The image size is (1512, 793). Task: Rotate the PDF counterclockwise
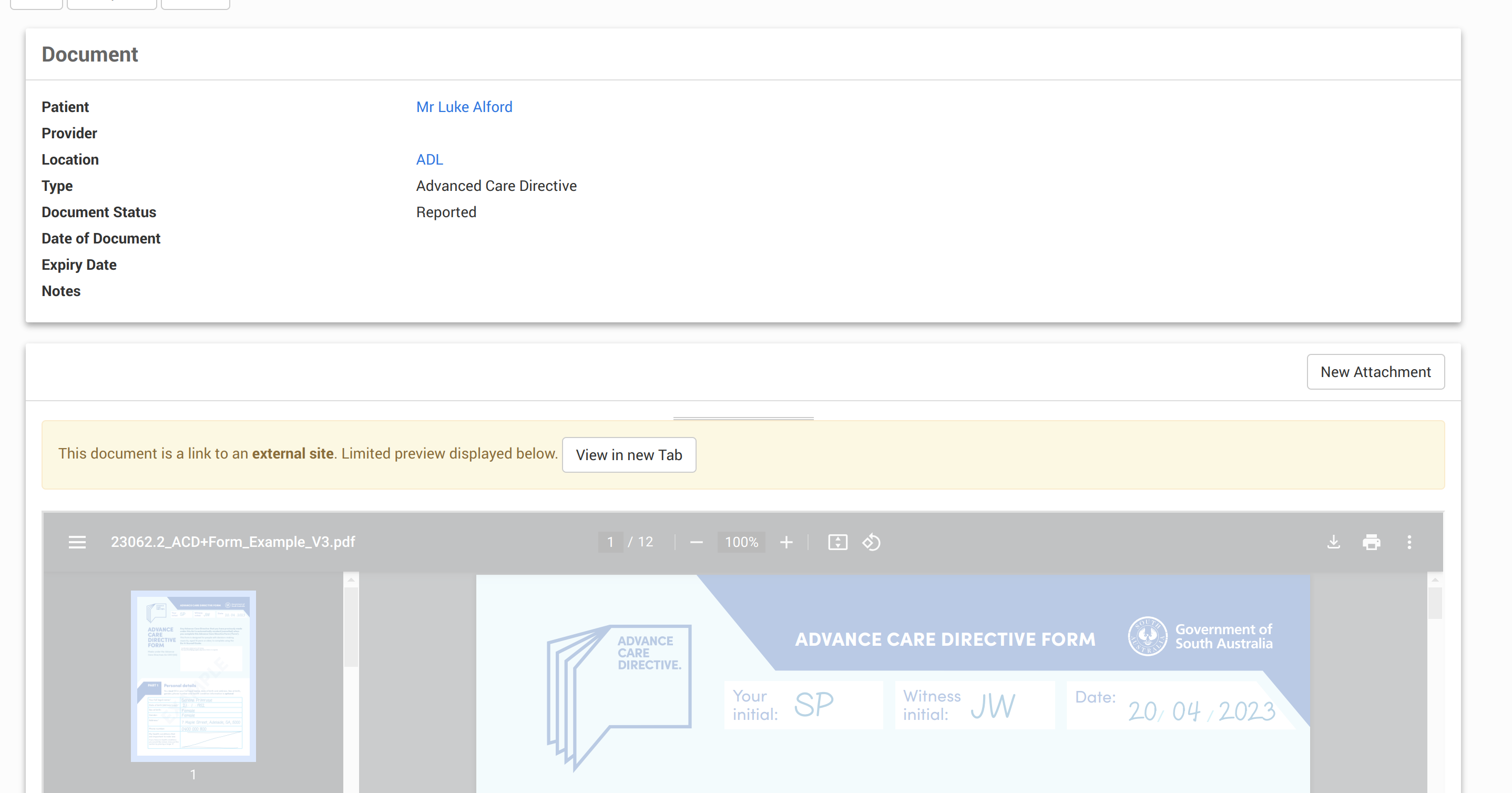point(871,542)
